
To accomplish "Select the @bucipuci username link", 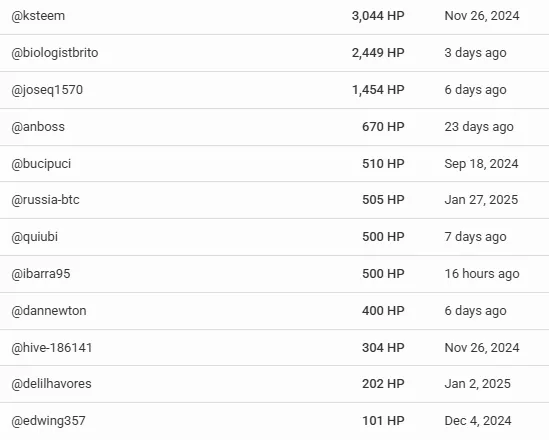I will click(41, 164).
